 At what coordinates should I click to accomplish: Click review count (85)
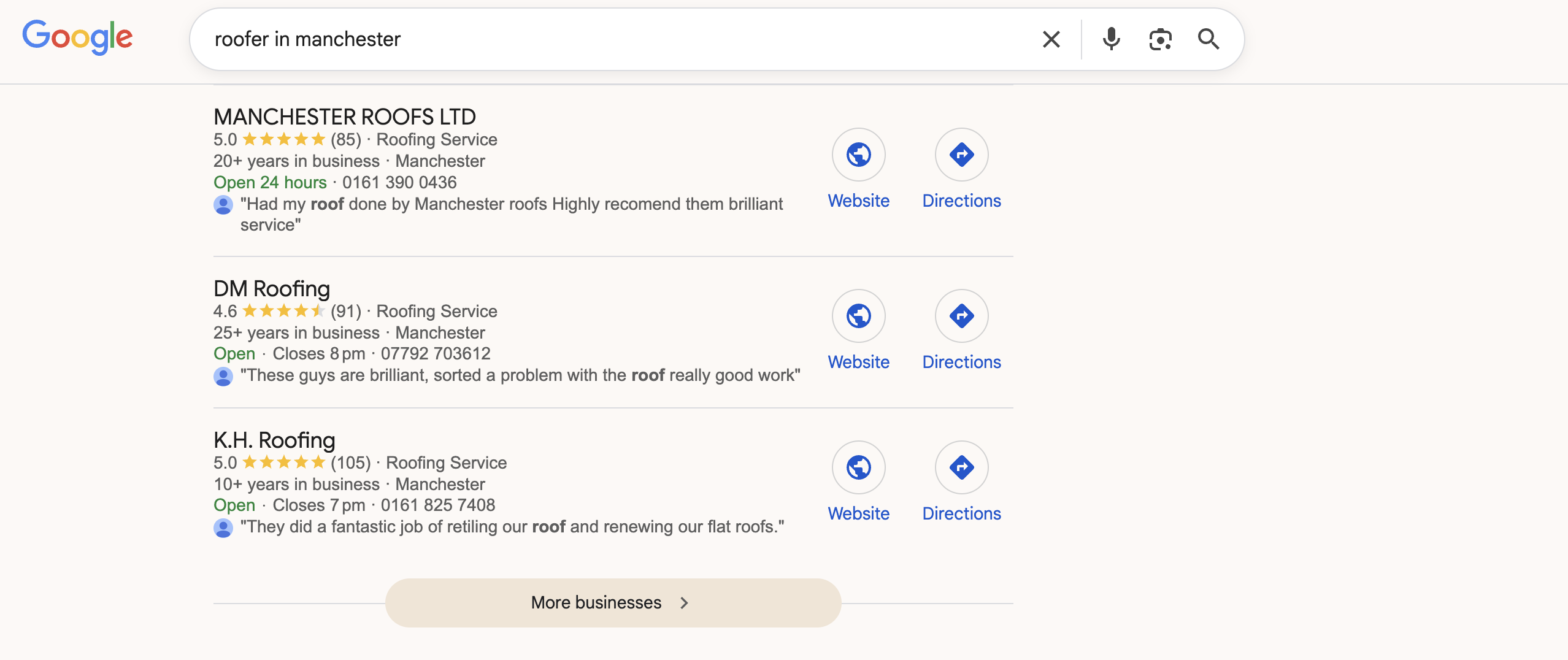pos(346,139)
